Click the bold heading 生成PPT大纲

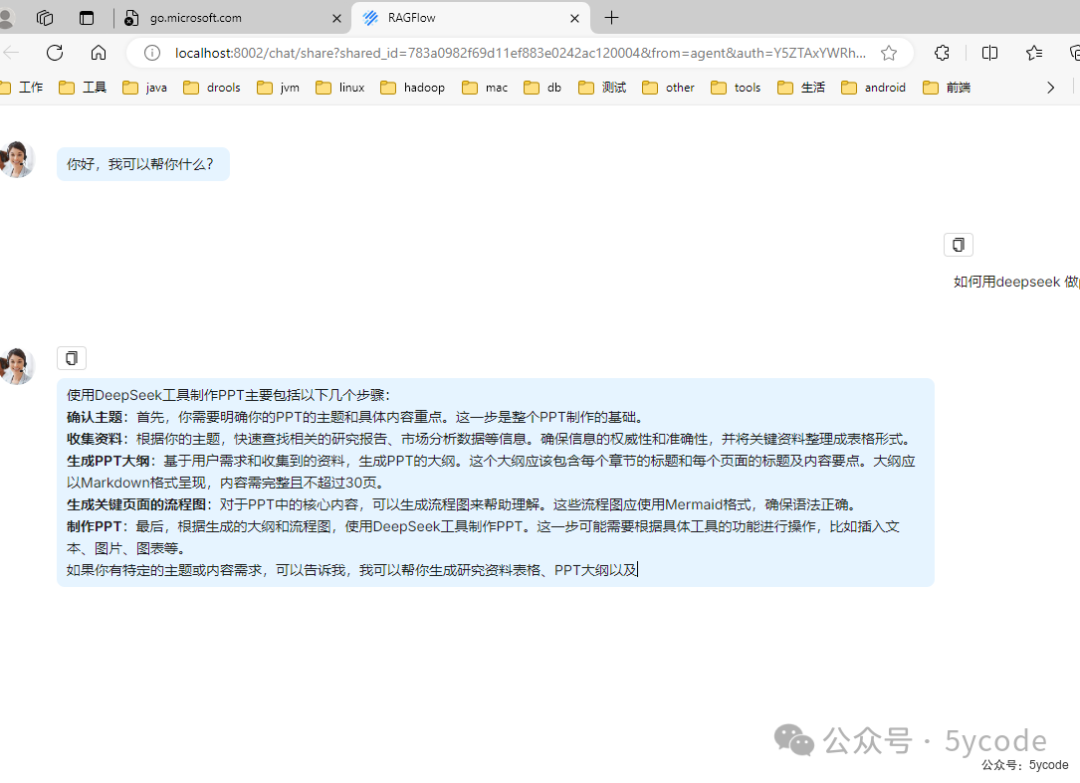[107, 461]
